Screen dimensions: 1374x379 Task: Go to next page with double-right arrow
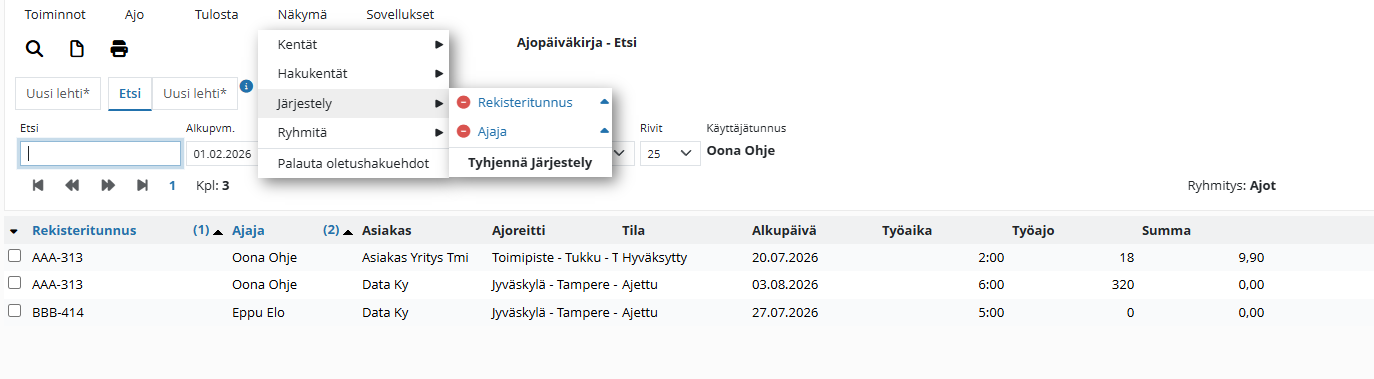pos(108,185)
